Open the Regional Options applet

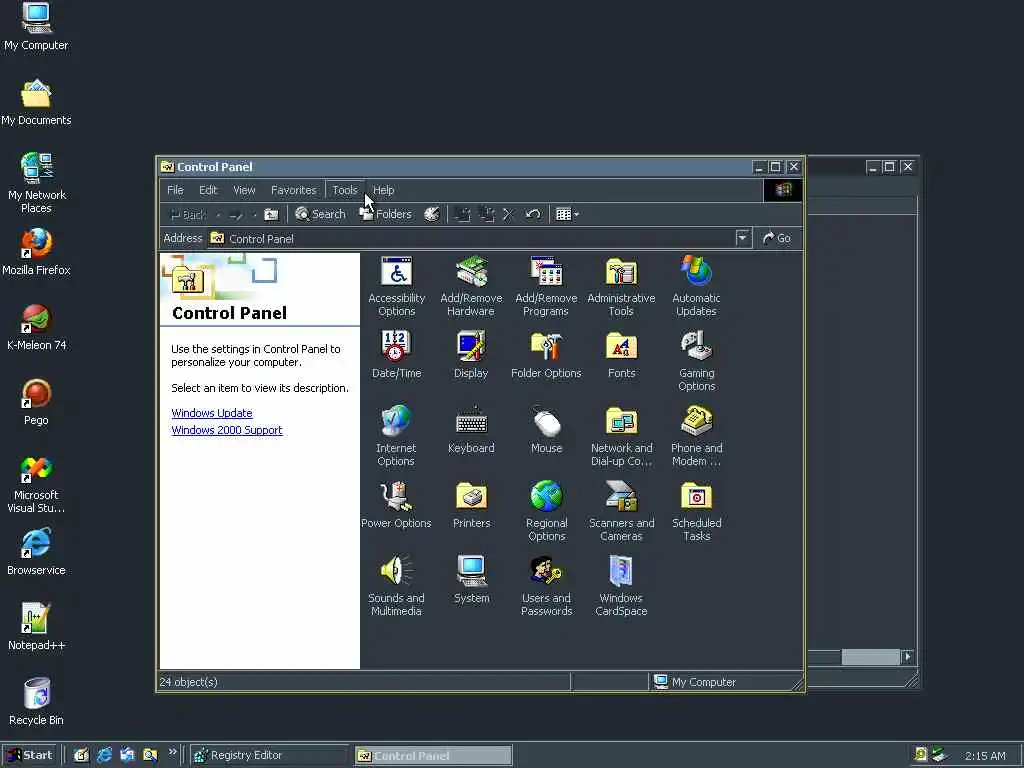click(x=547, y=511)
